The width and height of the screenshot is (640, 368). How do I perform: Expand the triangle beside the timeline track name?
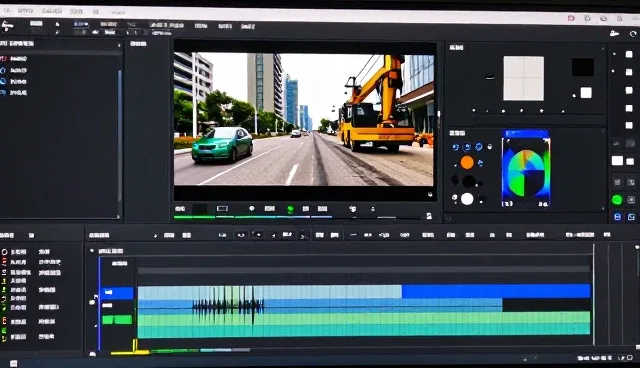point(92,251)
